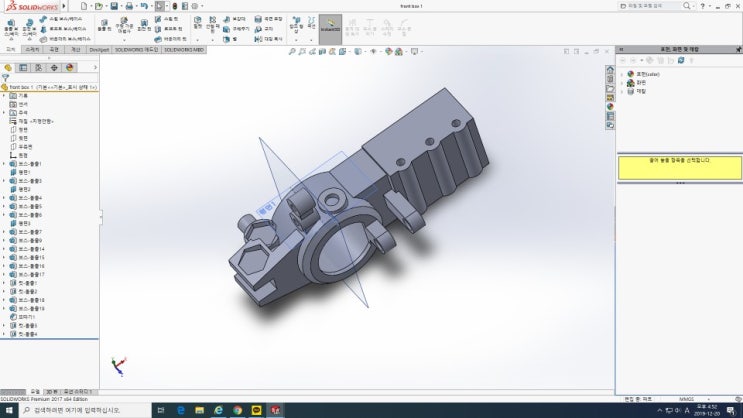Click Zoom to Fit in view toolbar
743x418 pixels.
(x=292, y=52)
